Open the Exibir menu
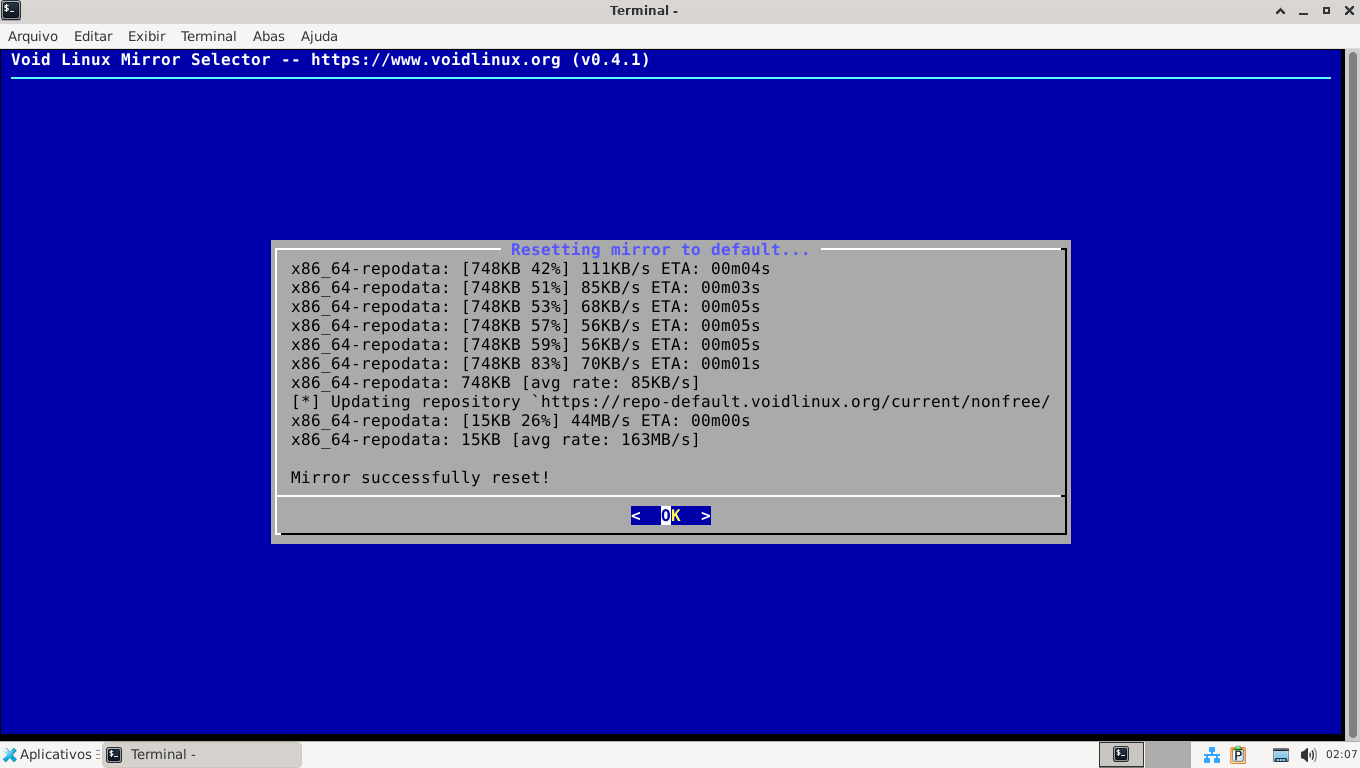This screenshot has width=1360, height=768. coord(147,36)
